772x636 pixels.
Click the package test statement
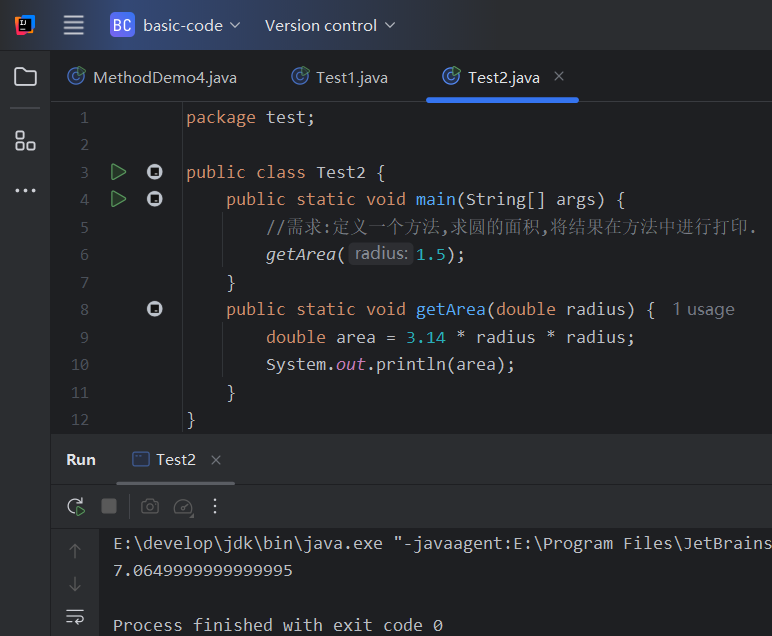tap(250, 118)
